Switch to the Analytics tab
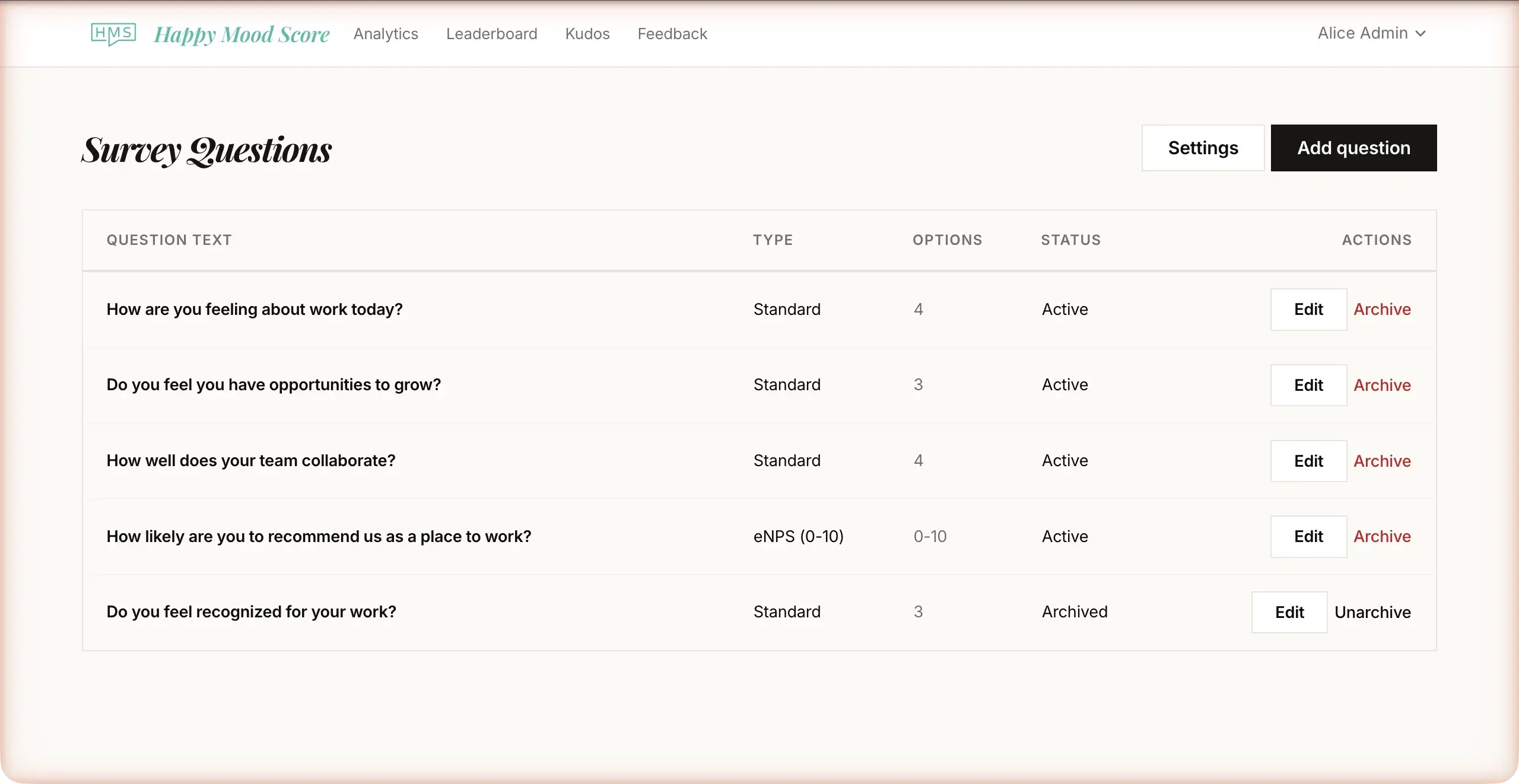1519x784 pixels. [386, 34]
